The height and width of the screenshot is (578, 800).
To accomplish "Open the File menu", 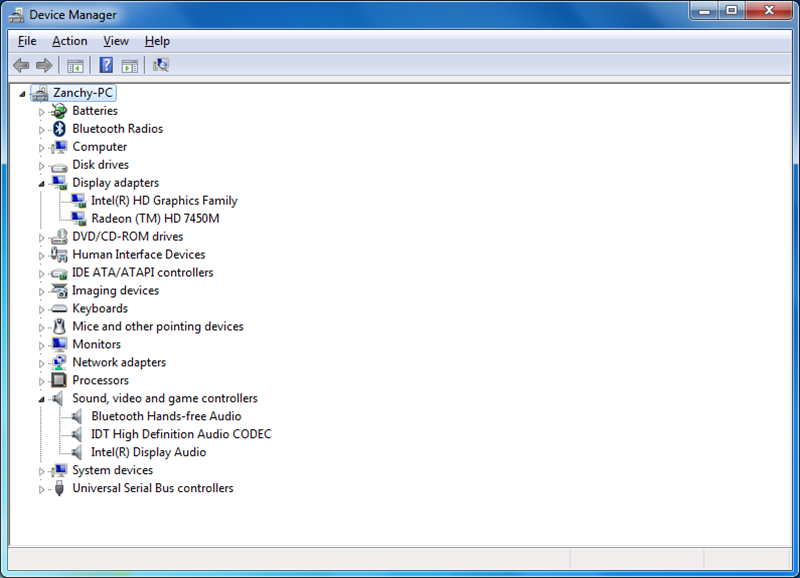I will pos(27,41).
